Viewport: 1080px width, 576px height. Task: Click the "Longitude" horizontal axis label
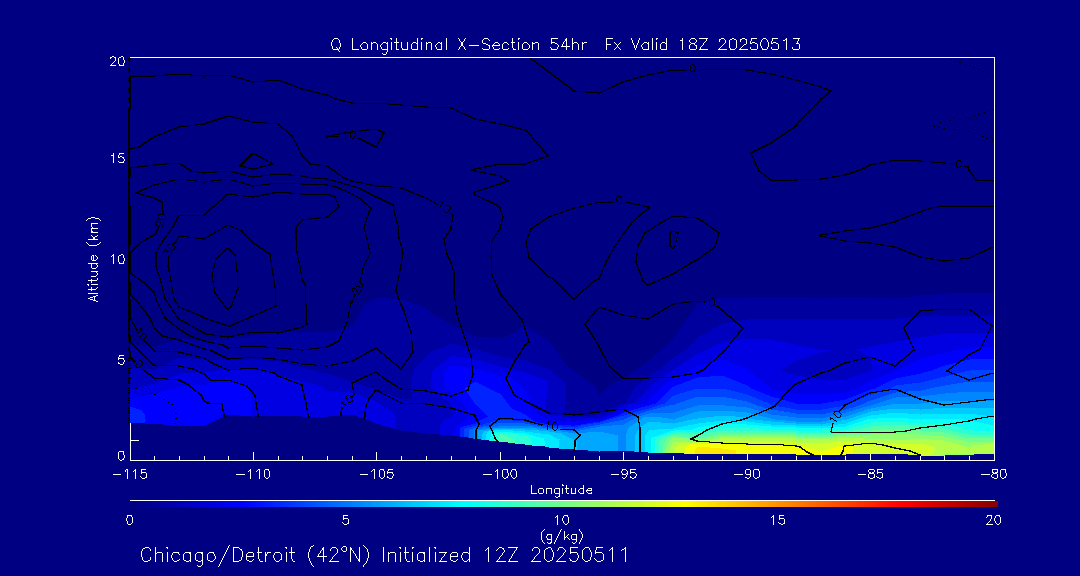pyautogui.click(x=561, y=491)
